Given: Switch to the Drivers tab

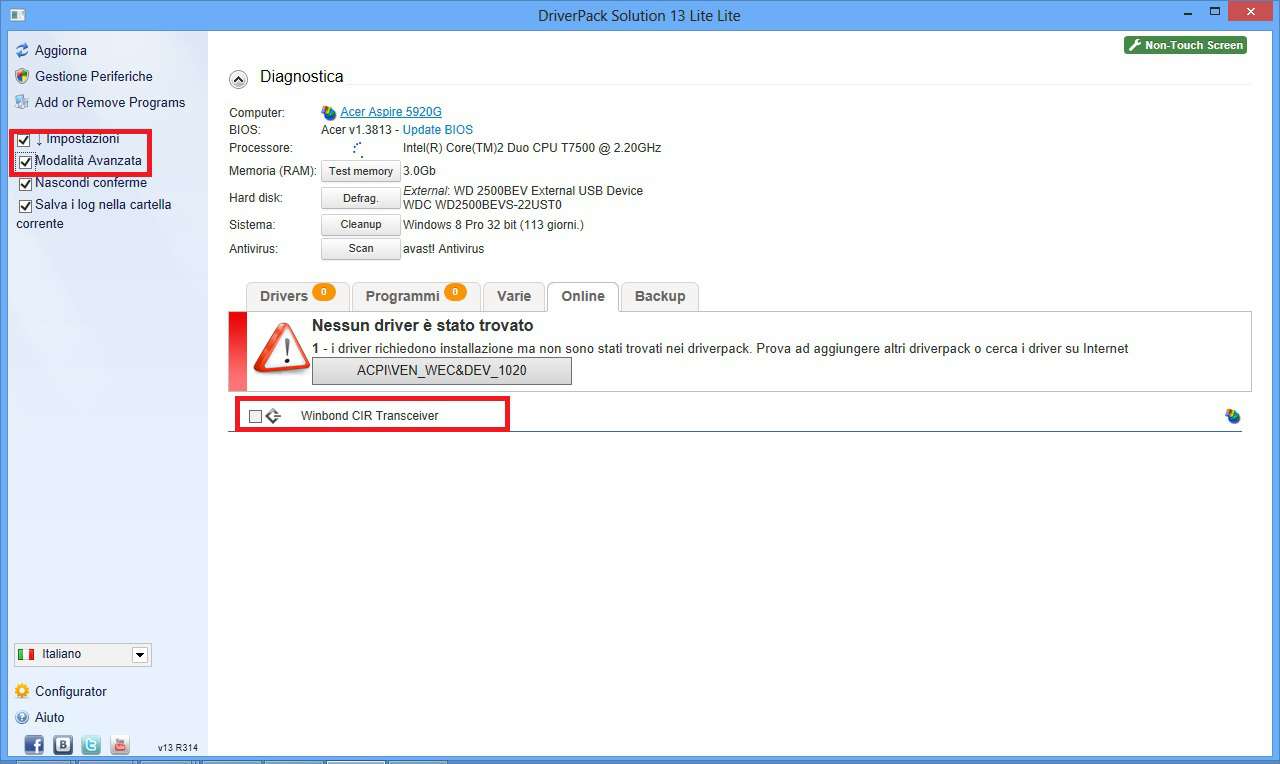Looking at the screenshot, I should click(x=297, y=296).
